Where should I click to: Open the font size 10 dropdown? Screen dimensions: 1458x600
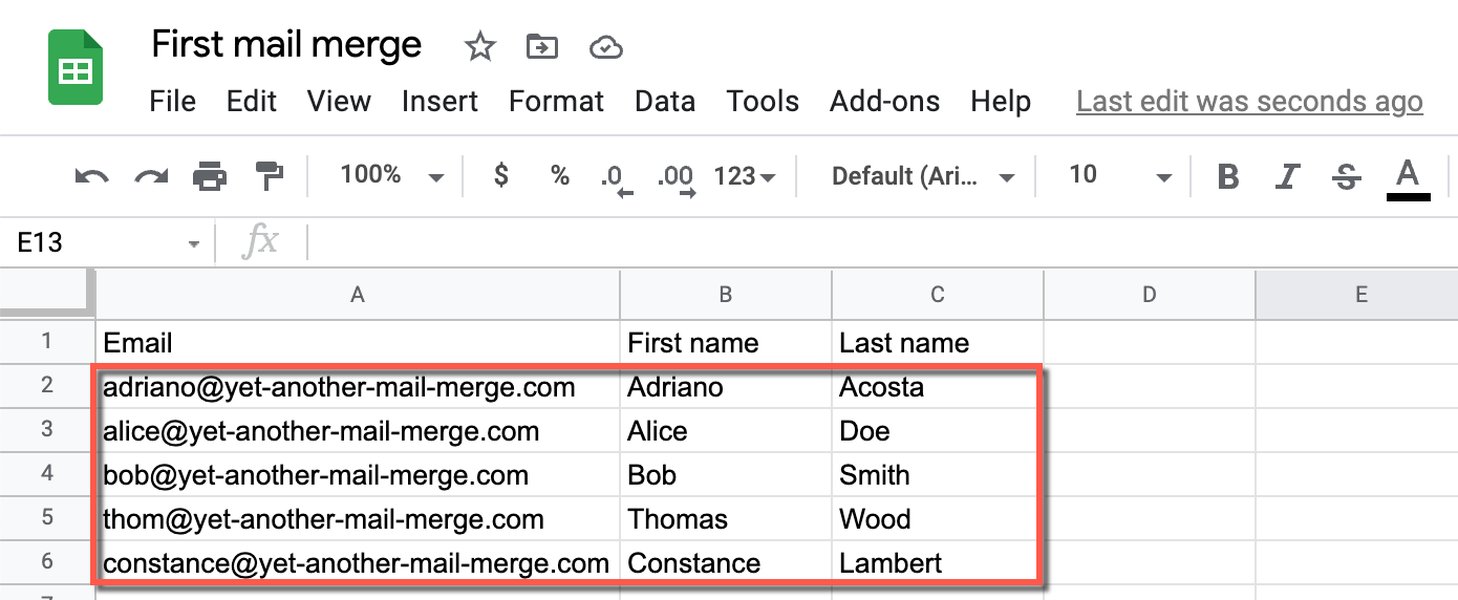point(1120,176)
